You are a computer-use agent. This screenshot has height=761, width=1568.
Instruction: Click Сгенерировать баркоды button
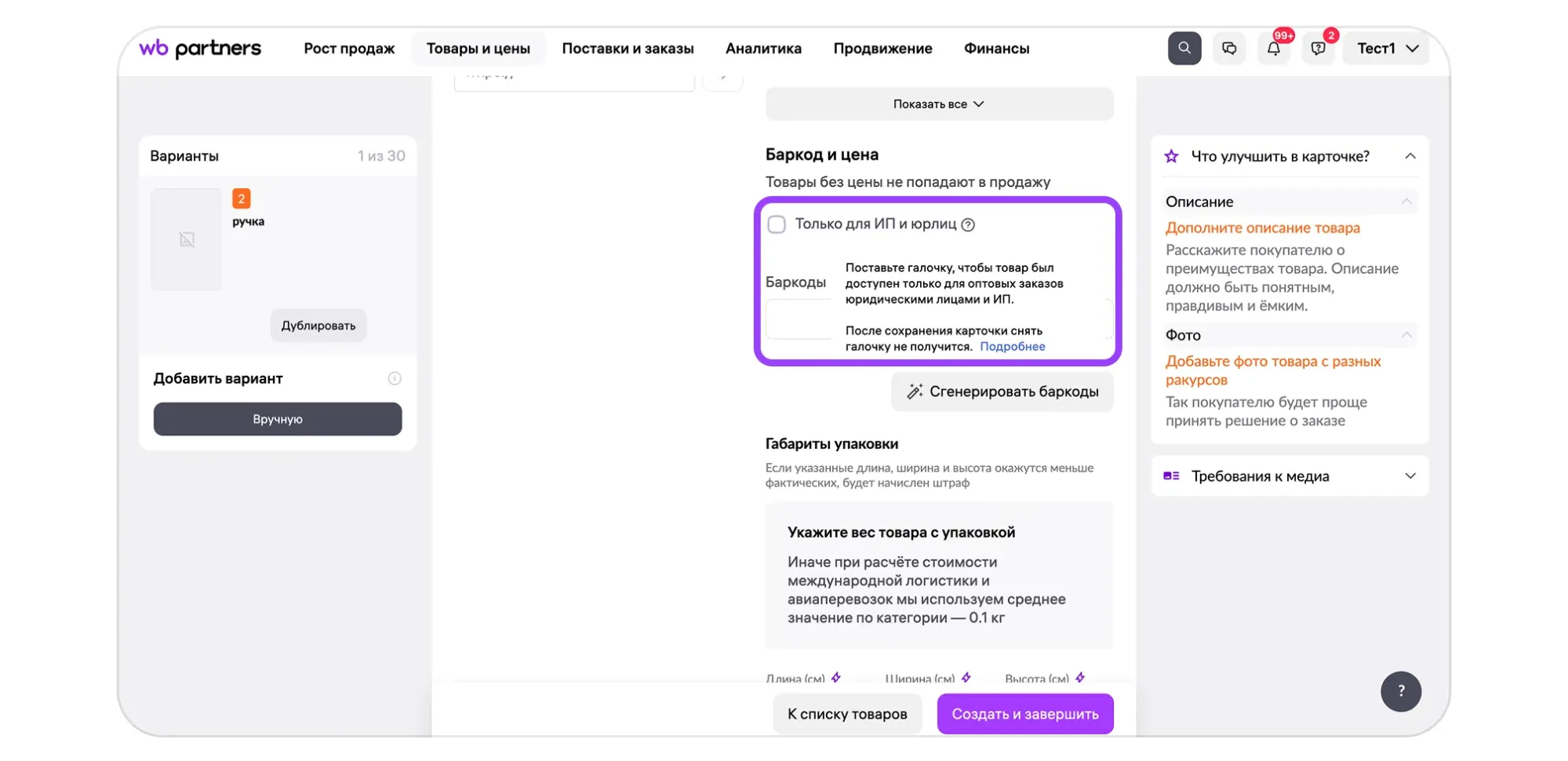coord(1002,391)
